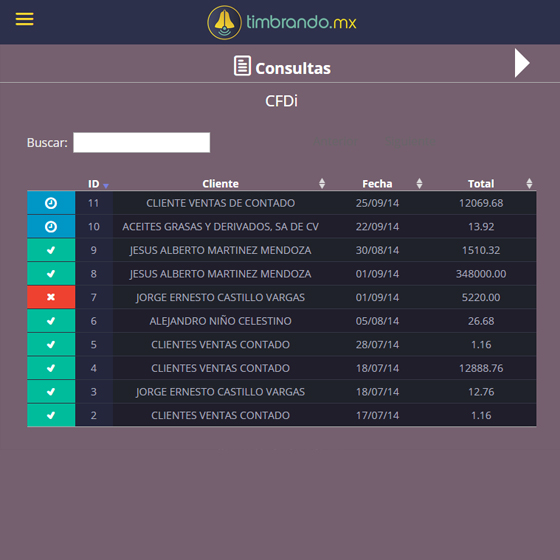Screen dimensions: 560x560
Task: Click the clock status icon for ID 11
Action: tap(51, 203)
